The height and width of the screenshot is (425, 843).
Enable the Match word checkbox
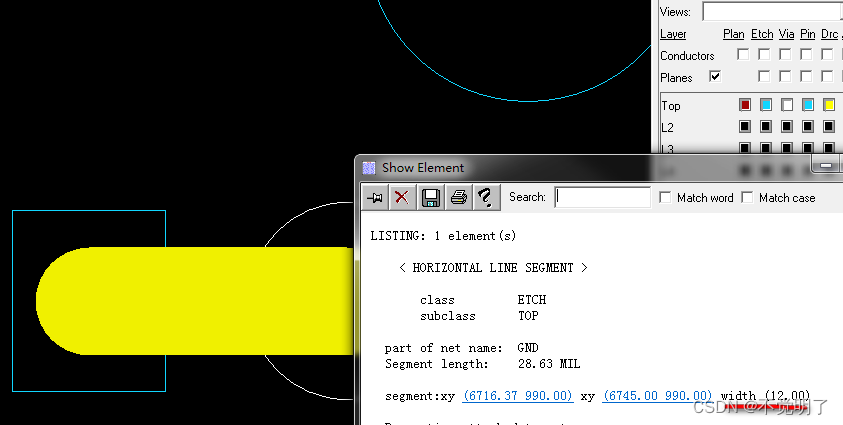click(x=665, y=198)
